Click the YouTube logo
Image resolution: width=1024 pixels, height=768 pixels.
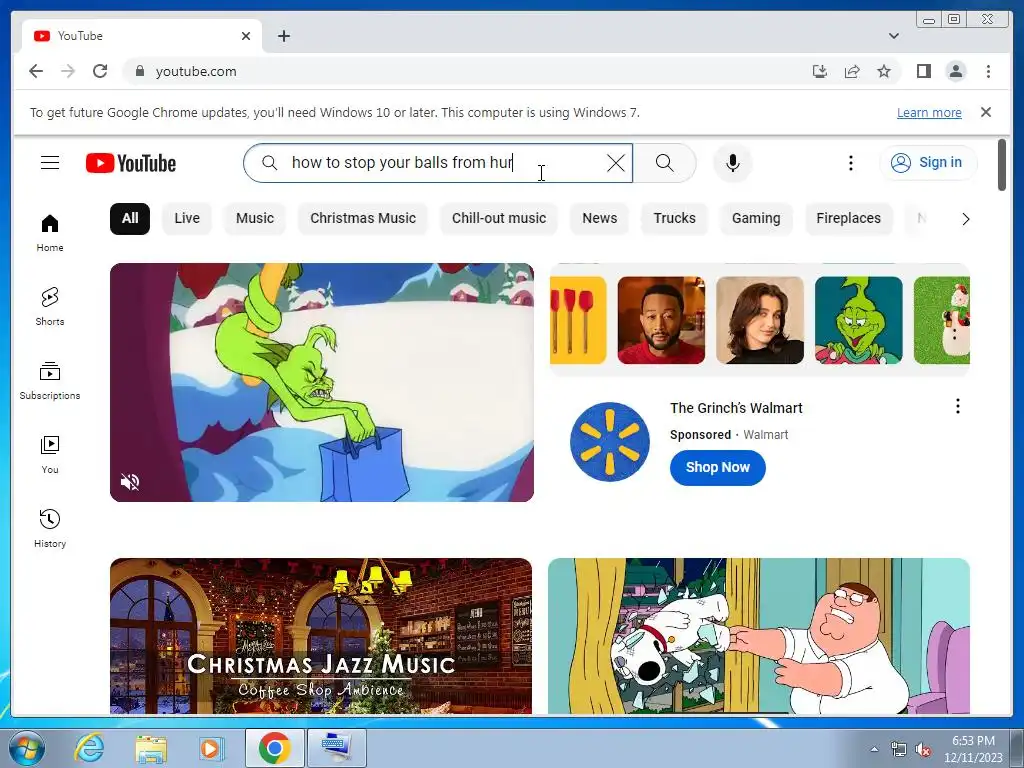(131, 163)
